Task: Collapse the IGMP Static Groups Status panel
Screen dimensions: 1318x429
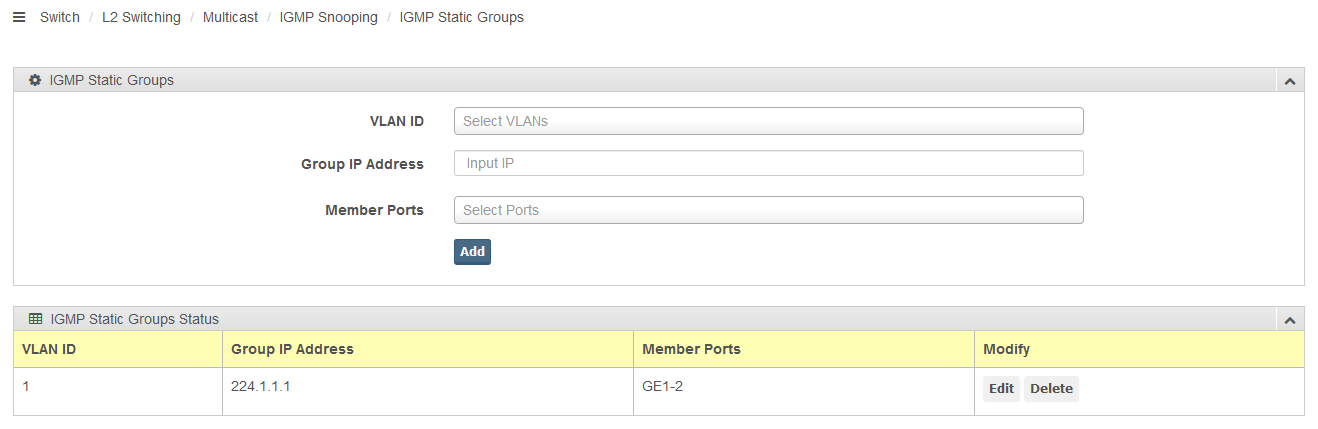Action: [x=1289, y=320]
